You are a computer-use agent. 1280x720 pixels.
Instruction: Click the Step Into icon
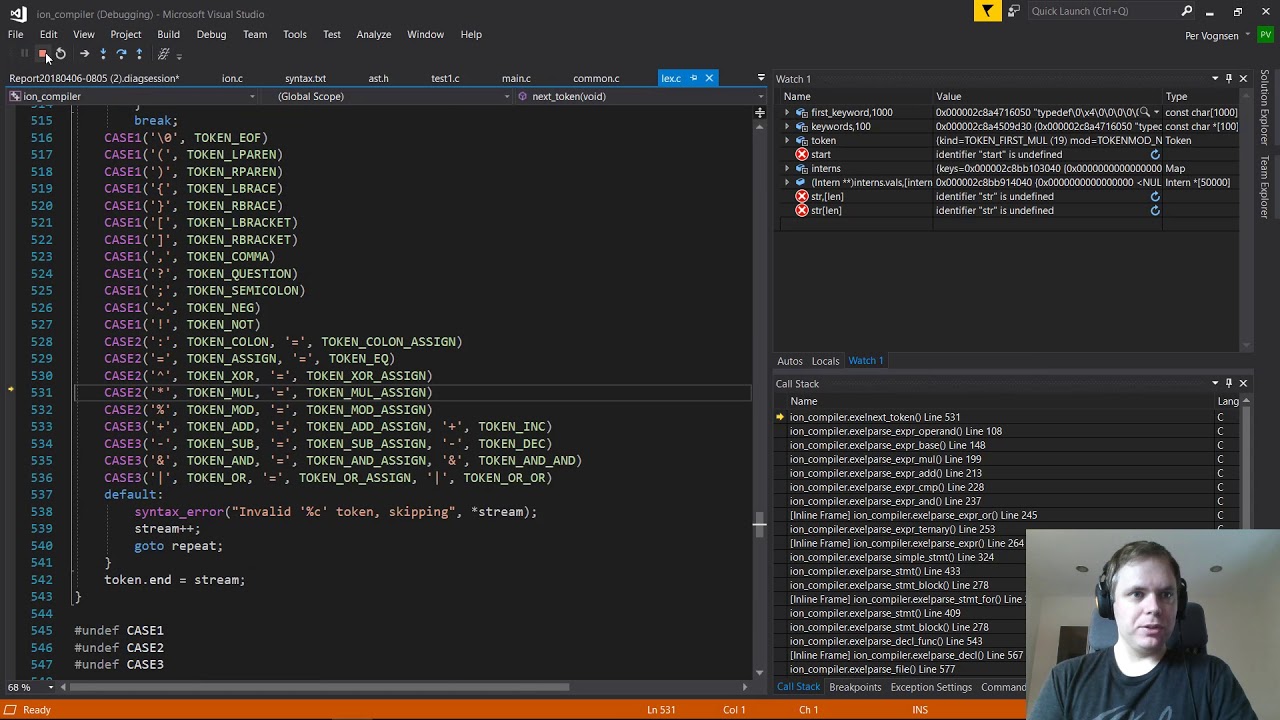pyautogui.click(x=103, y=54)
